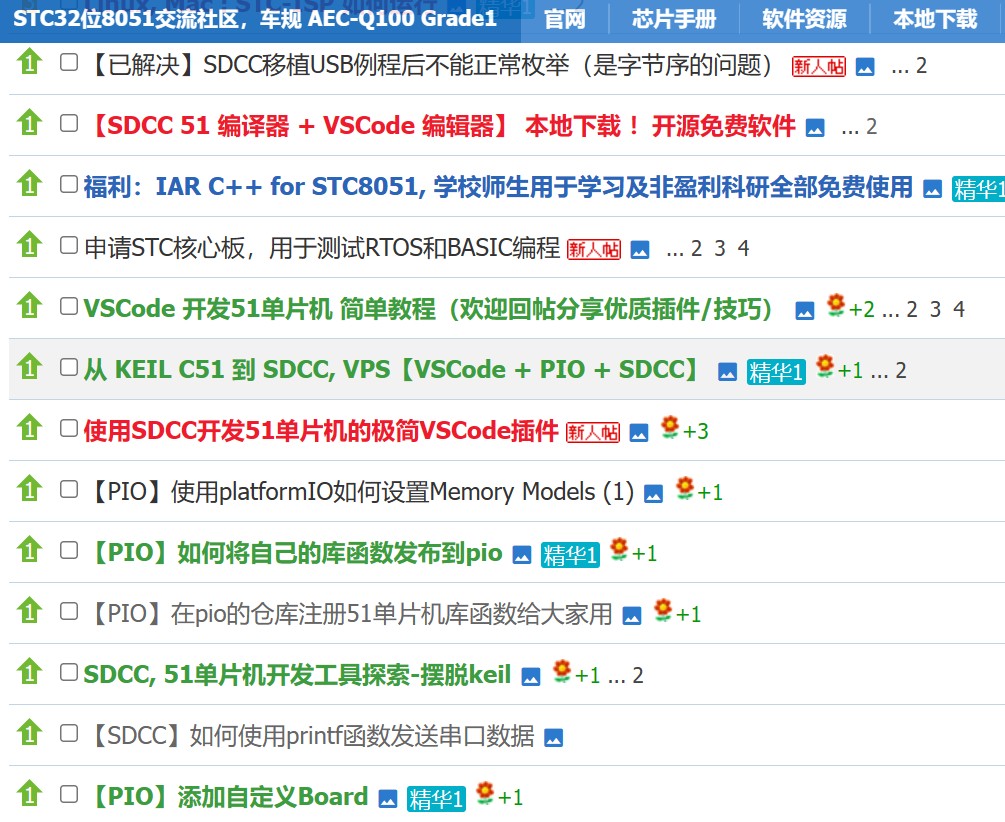This screenshot has height=822, width=1005.
Task: Click pin arrow icon beside 福利: IAR C++ thread
Action: [x=29, y=184]
